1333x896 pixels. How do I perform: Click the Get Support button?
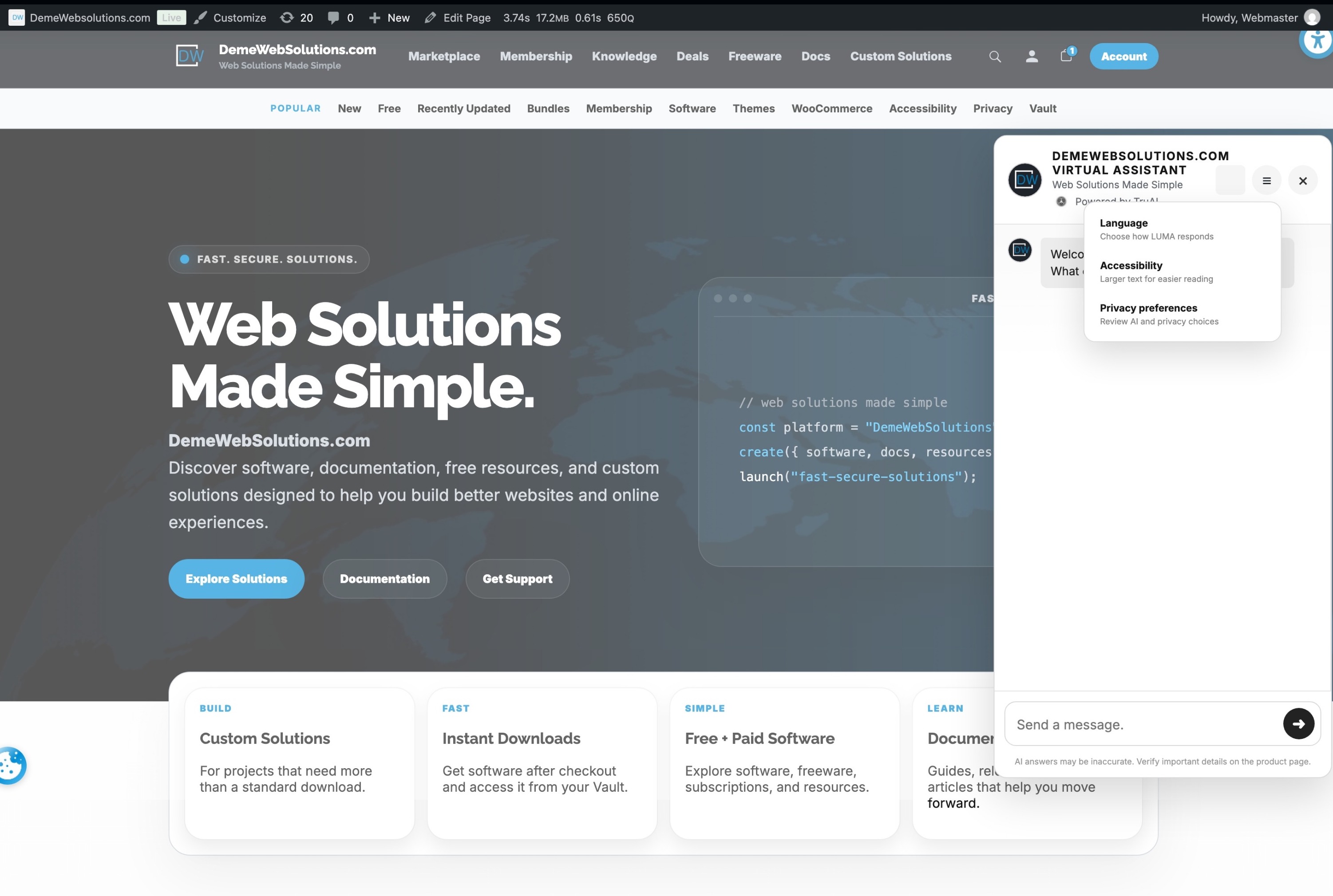point(517,579)
